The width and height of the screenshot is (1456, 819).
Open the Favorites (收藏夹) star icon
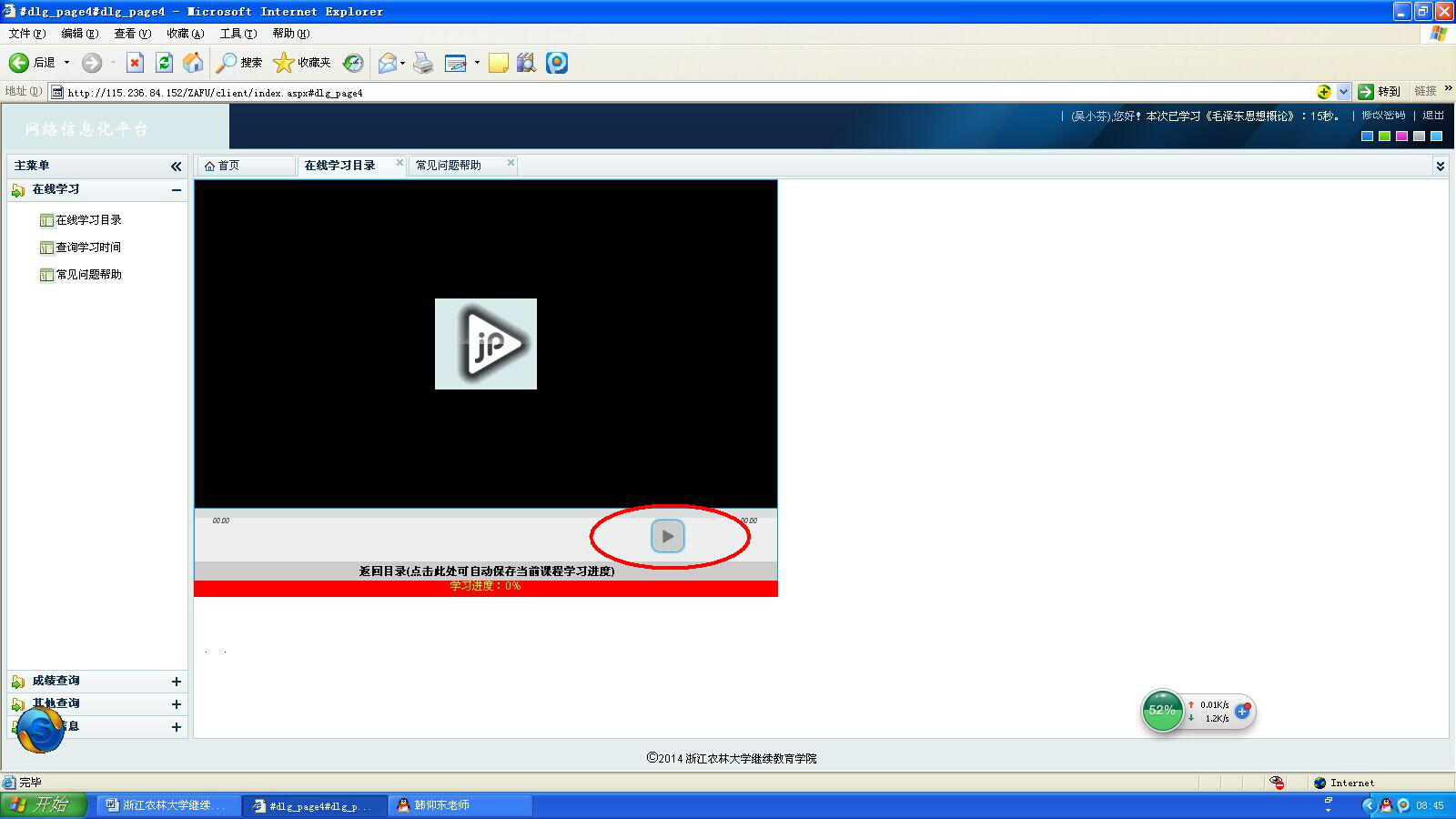coord(284,62)
